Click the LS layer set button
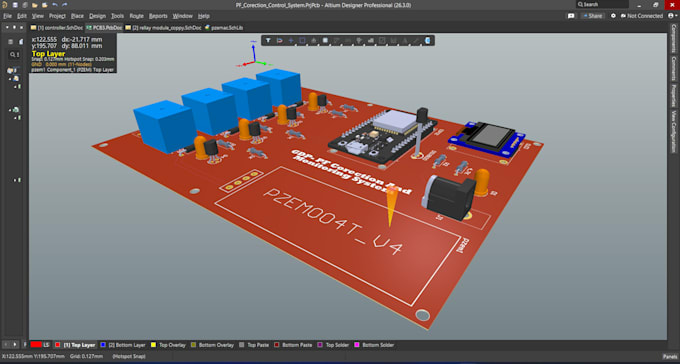The height and width of the screenshot is (364, 680). (40, 345)
